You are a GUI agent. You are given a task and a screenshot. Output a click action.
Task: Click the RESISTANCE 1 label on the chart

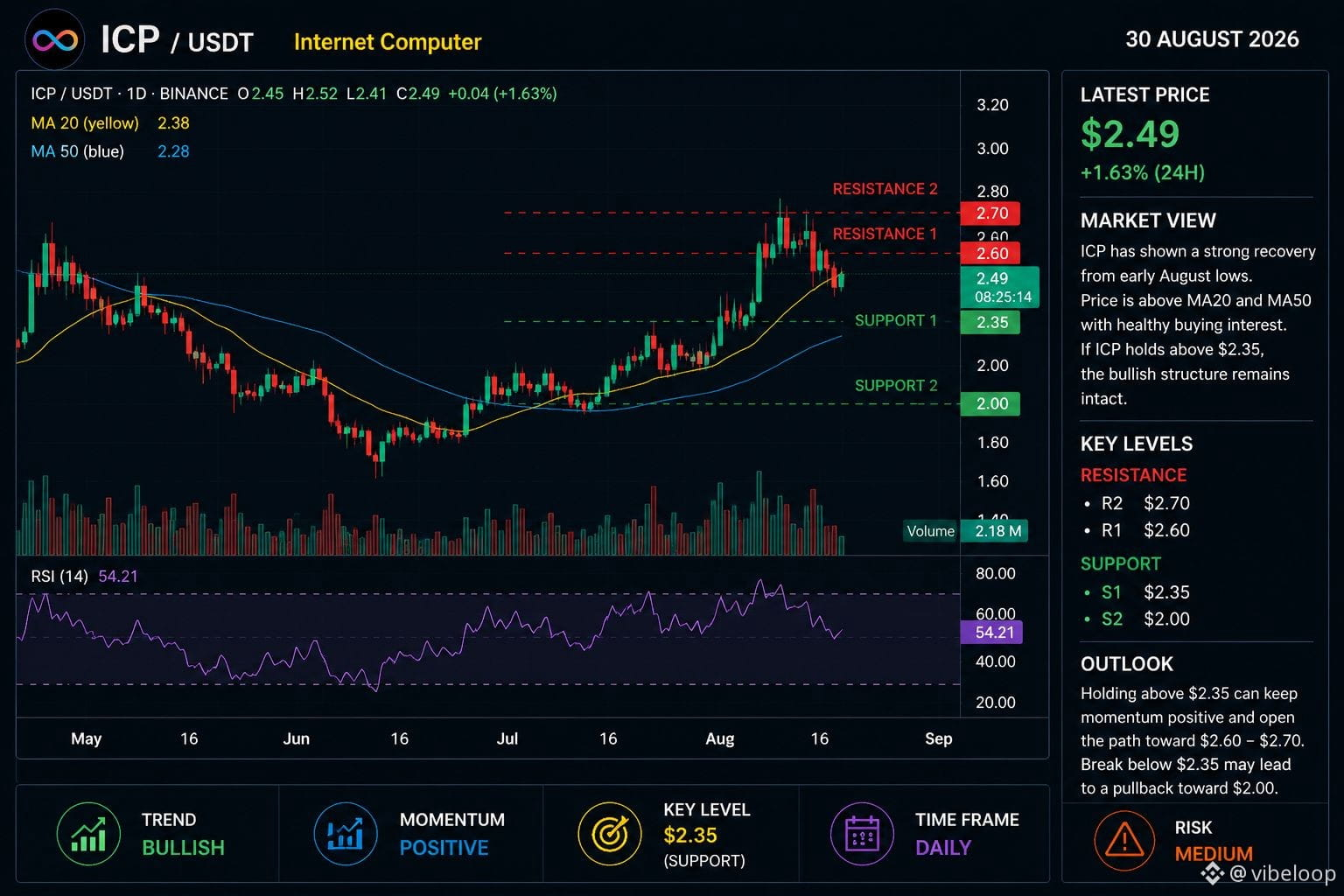click(885, 234)
